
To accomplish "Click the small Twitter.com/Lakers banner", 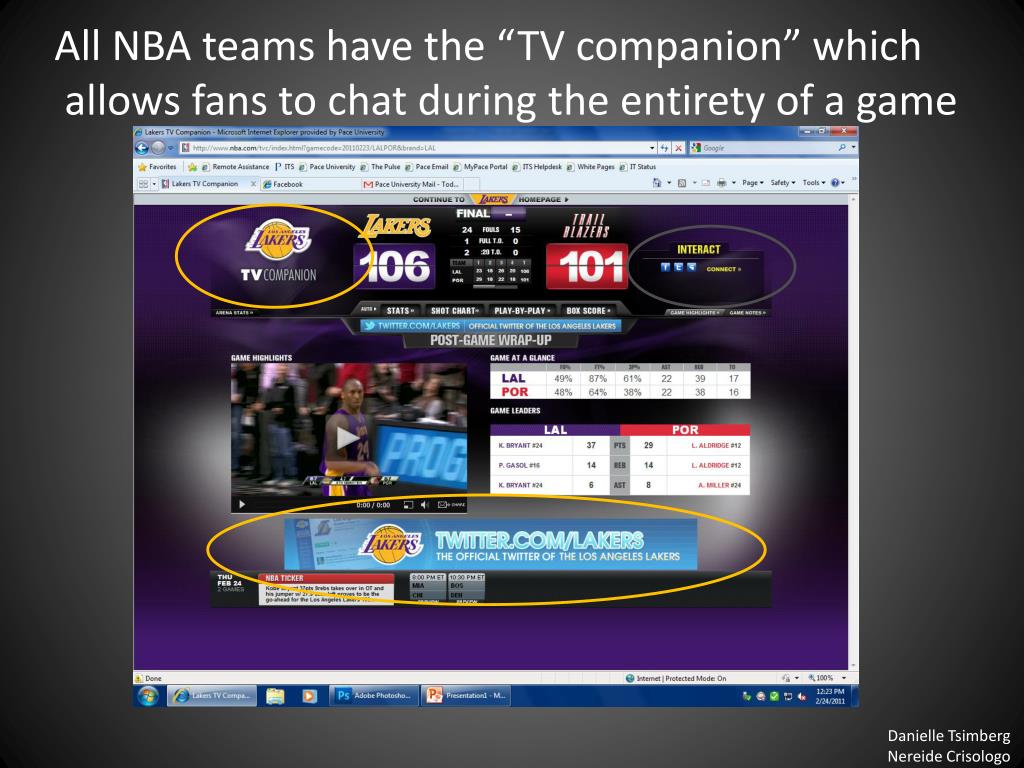I will pos(490,325).
